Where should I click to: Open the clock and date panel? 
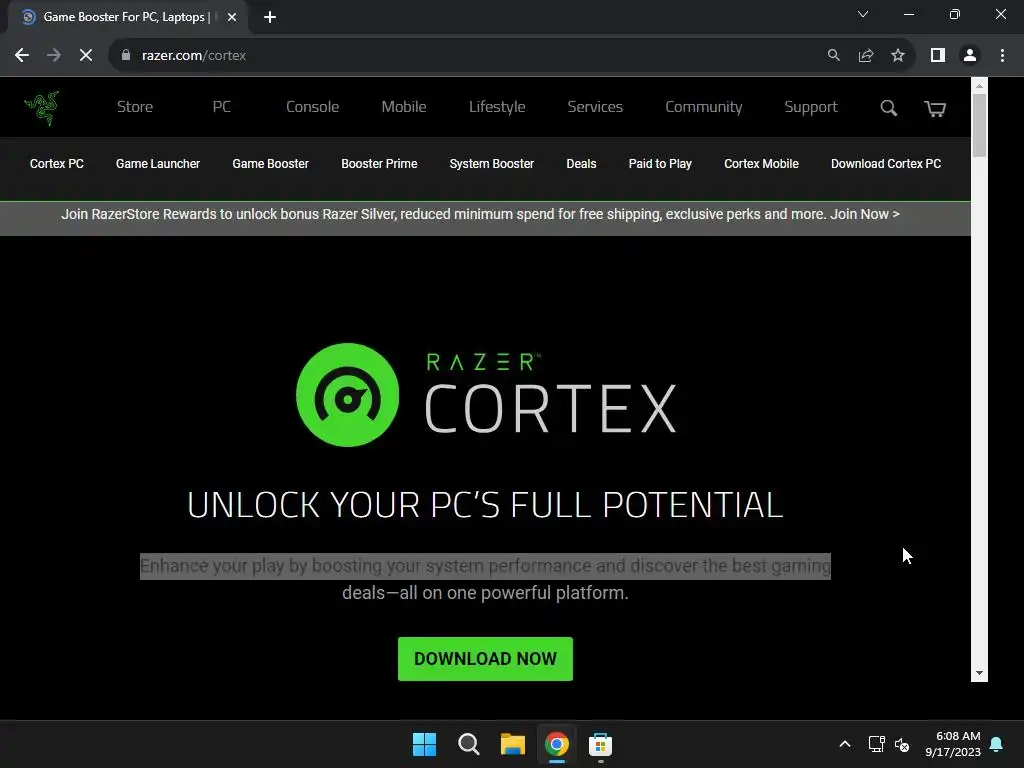pos(953,744)
